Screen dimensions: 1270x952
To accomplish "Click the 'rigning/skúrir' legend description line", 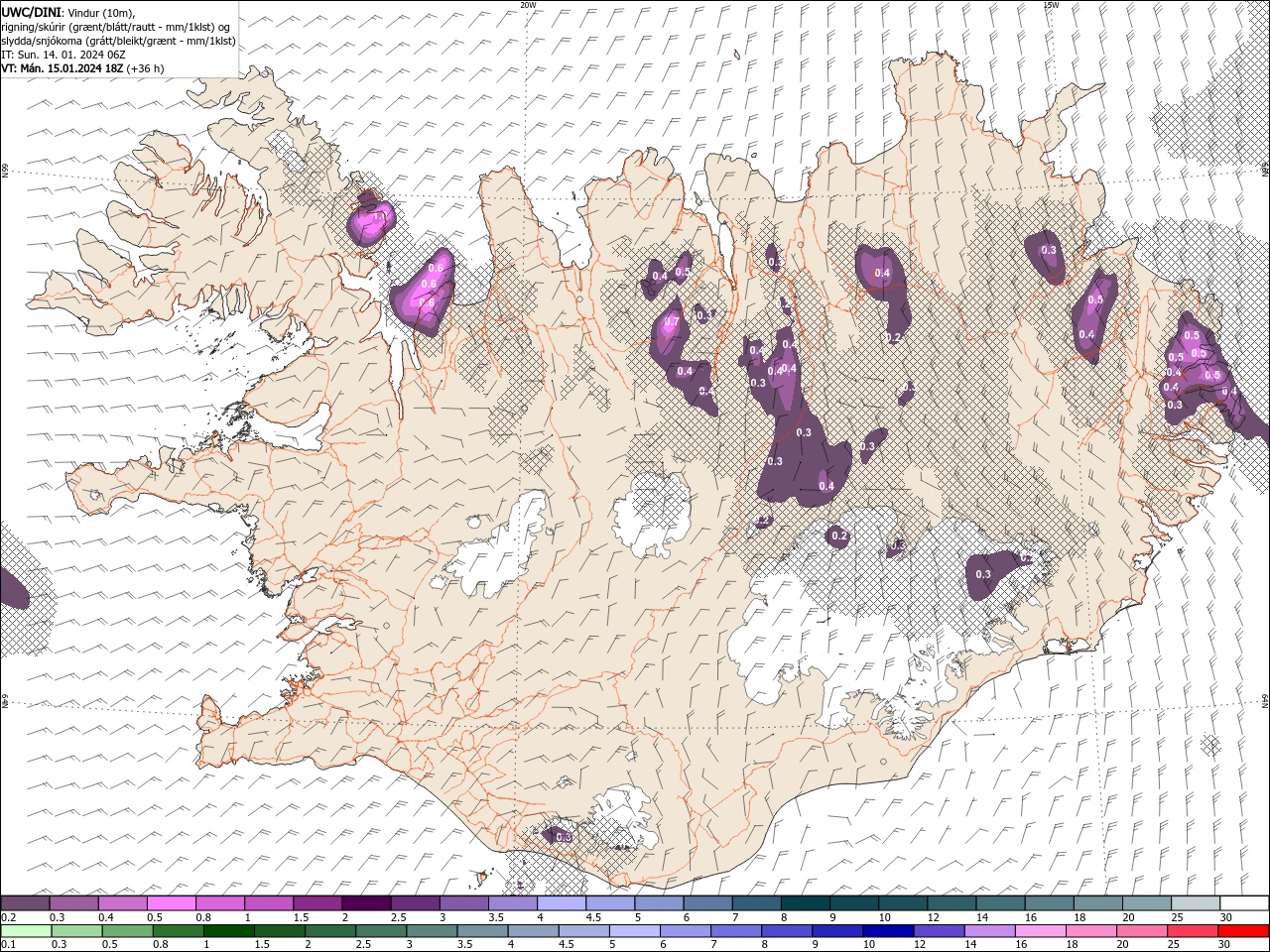I will (115, 27).
